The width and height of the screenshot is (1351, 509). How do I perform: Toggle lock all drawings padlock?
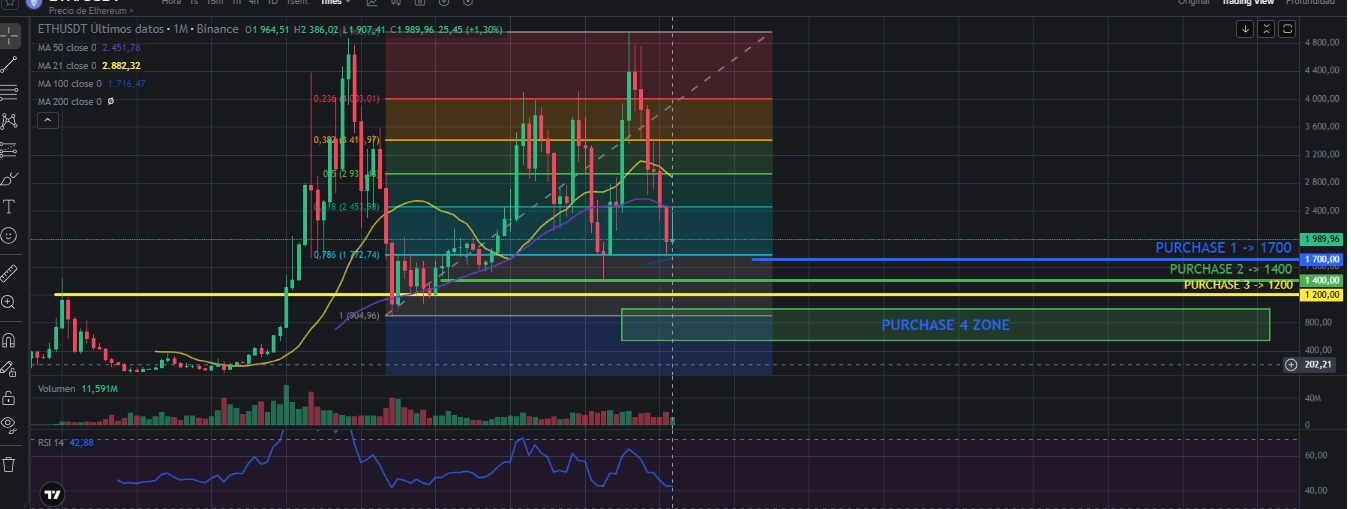10,397
